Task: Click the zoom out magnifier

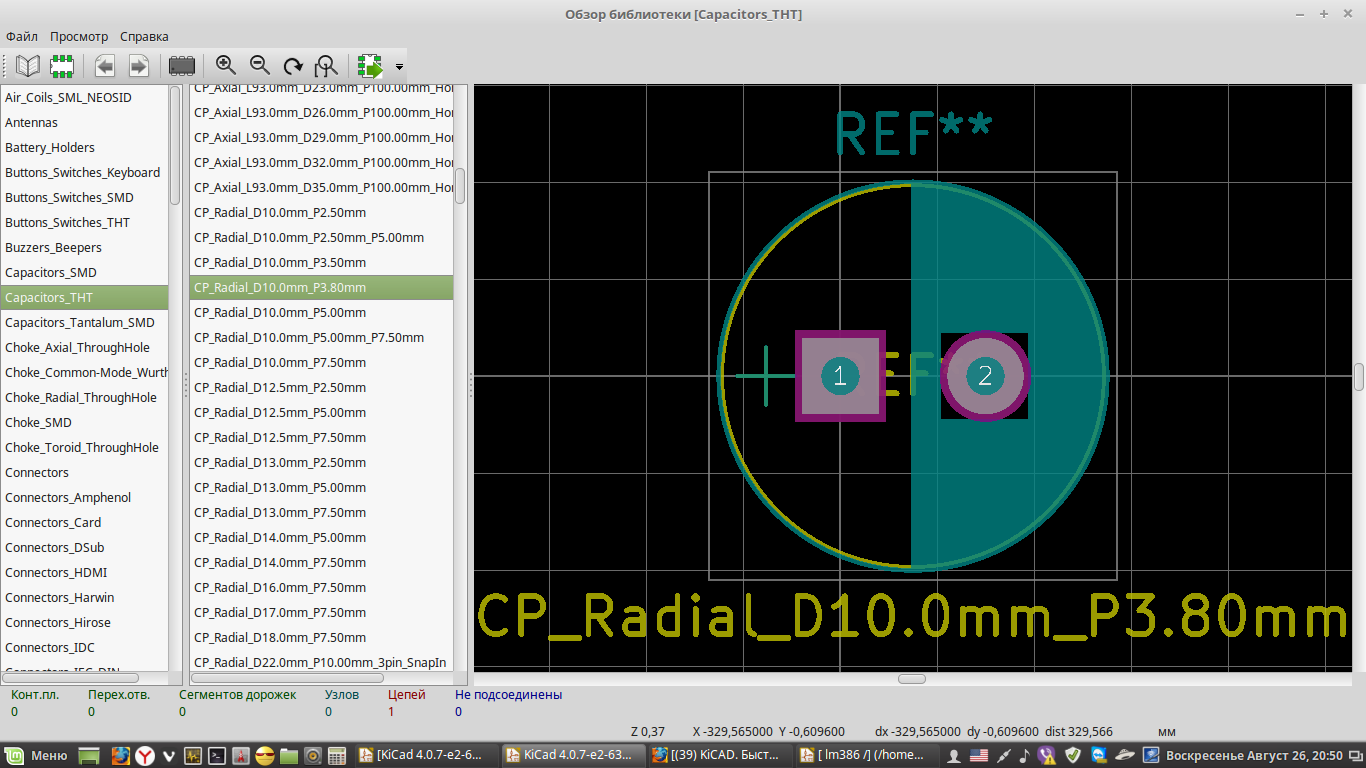Action: point(260,66)
